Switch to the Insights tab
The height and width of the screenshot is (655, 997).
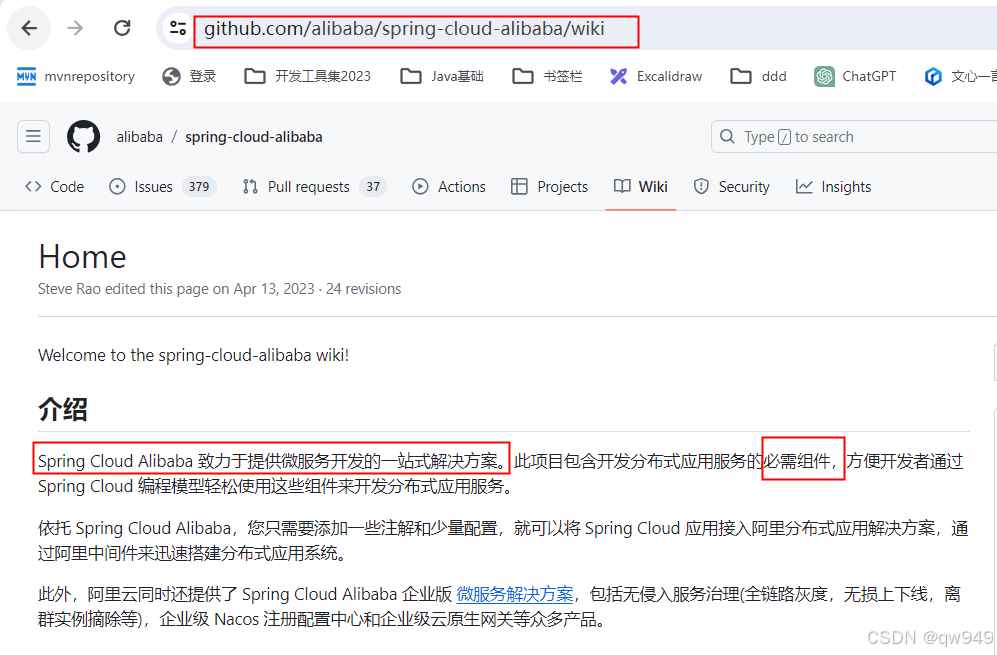(x=833, y=186)
